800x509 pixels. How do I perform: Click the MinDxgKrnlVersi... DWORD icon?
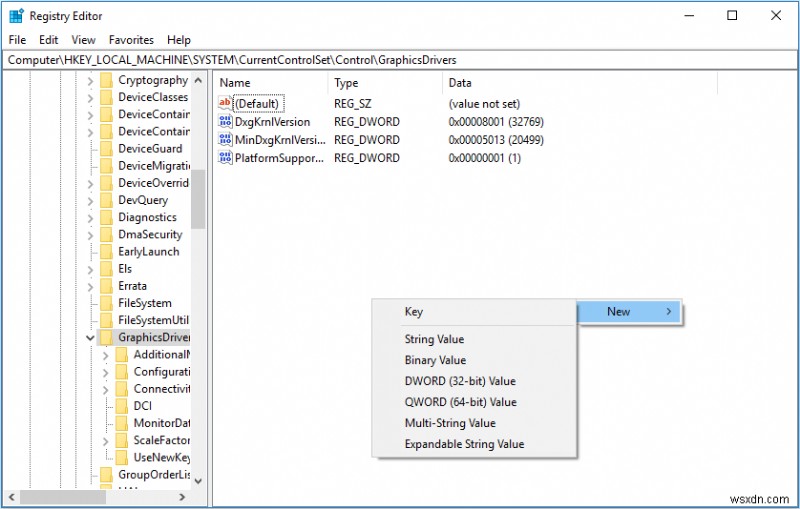click(x=224, y=139)
